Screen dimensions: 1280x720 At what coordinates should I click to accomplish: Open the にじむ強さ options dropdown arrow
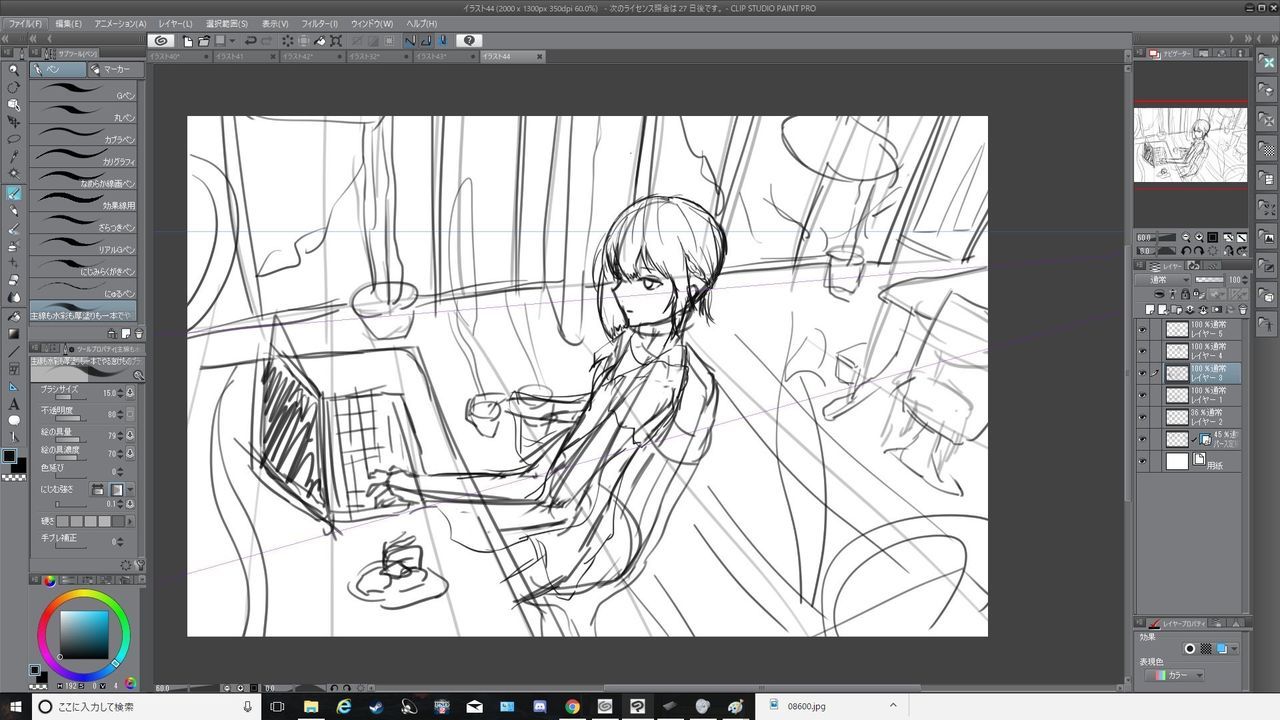(130, 489)
